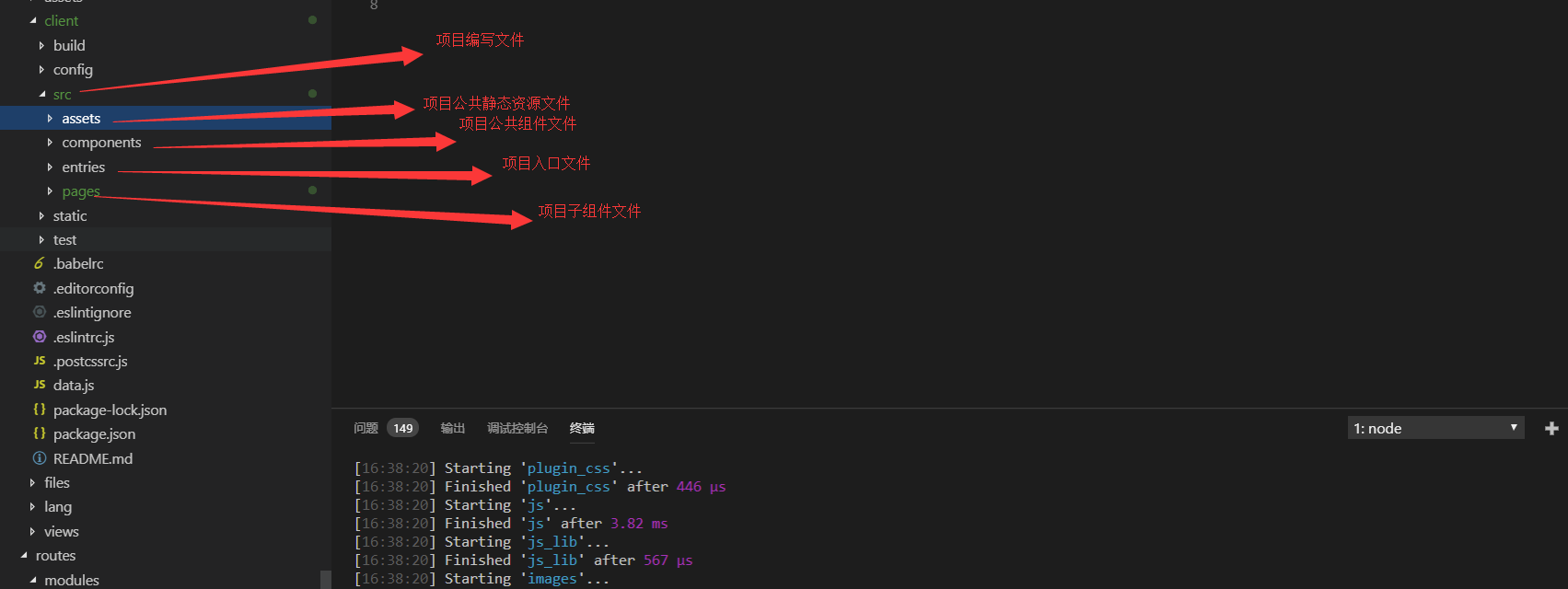Click the .editorconfig gear icon

pos(40,288)
